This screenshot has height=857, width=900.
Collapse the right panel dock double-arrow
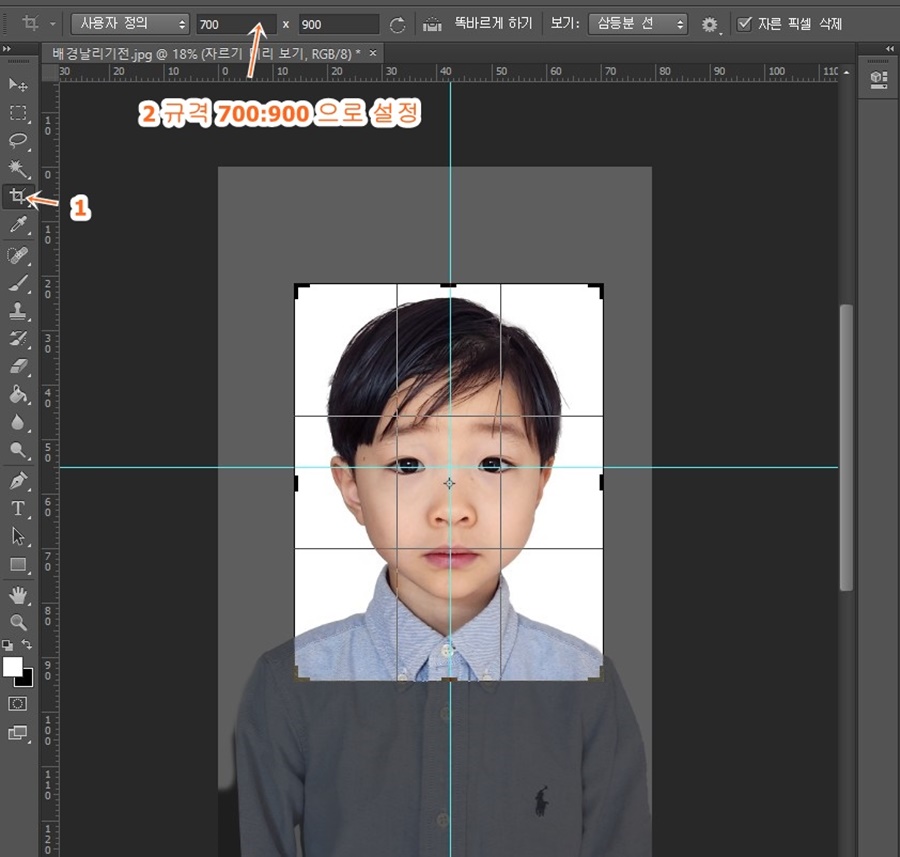890,49
